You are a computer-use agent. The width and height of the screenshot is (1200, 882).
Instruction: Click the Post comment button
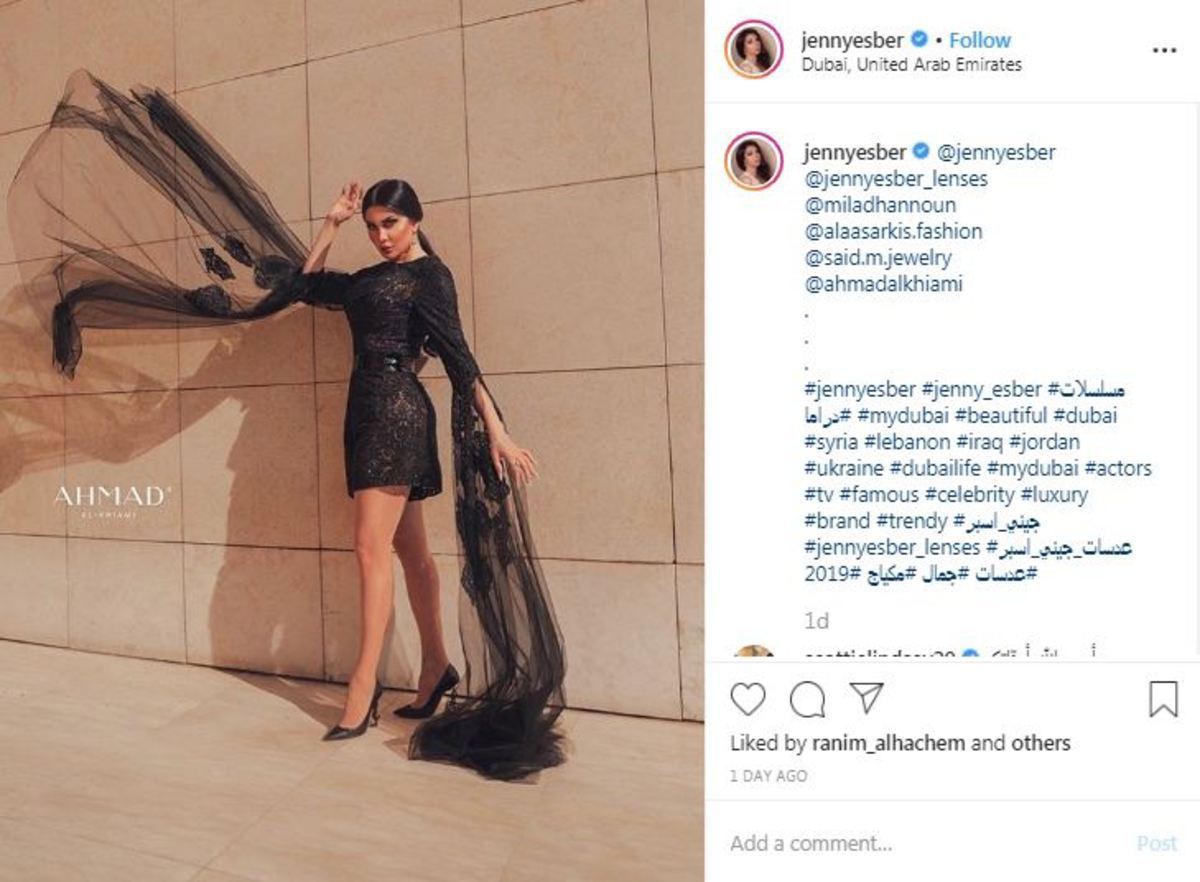coord(1157,843)
